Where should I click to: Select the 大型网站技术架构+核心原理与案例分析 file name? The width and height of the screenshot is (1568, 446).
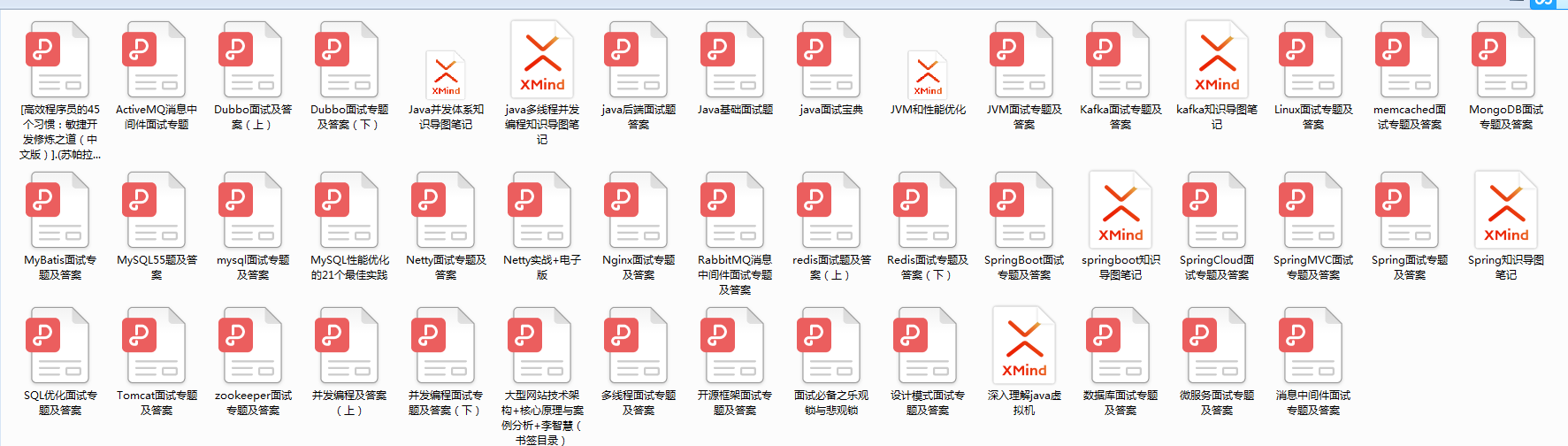542,417
